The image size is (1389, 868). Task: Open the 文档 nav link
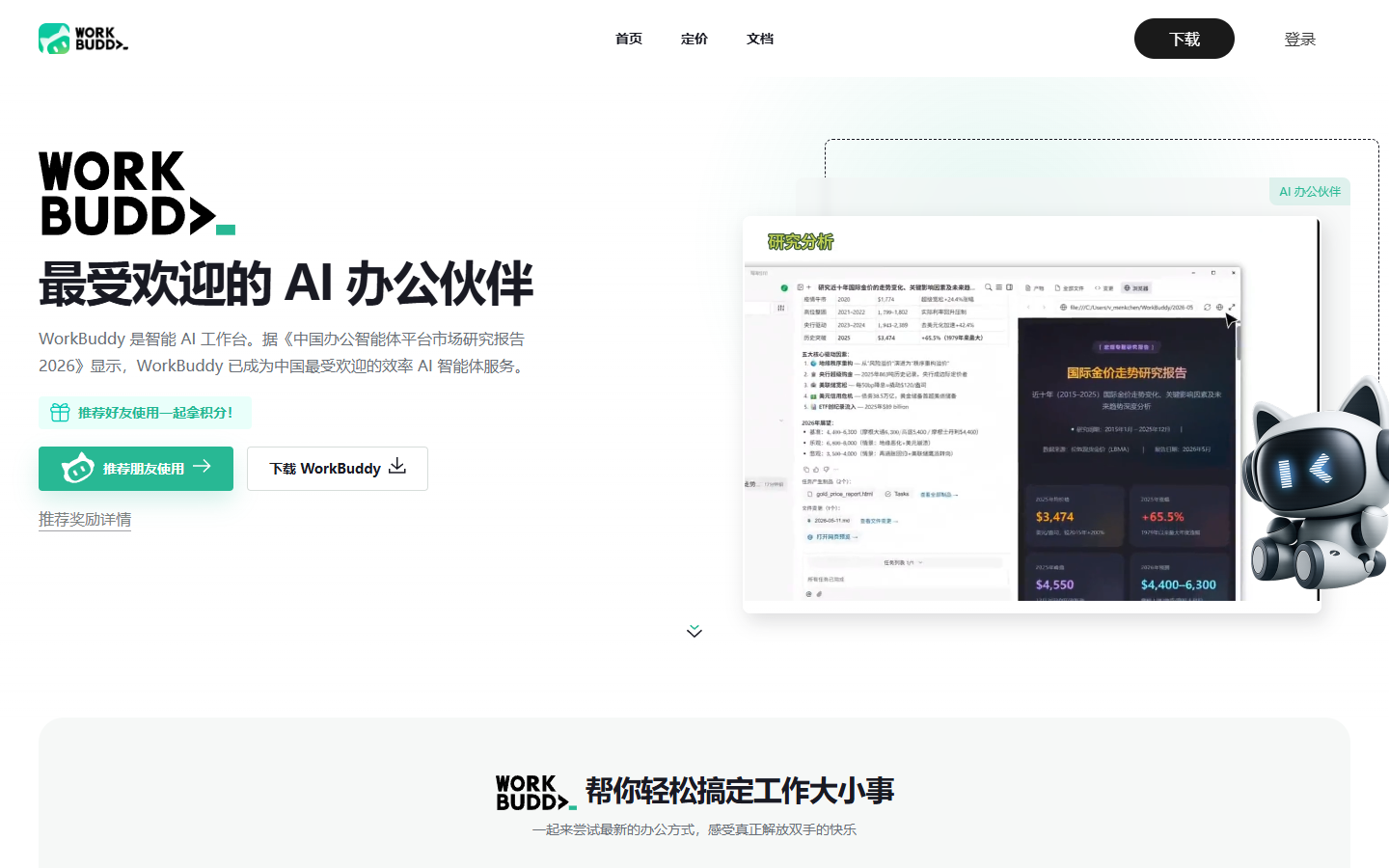760,39
